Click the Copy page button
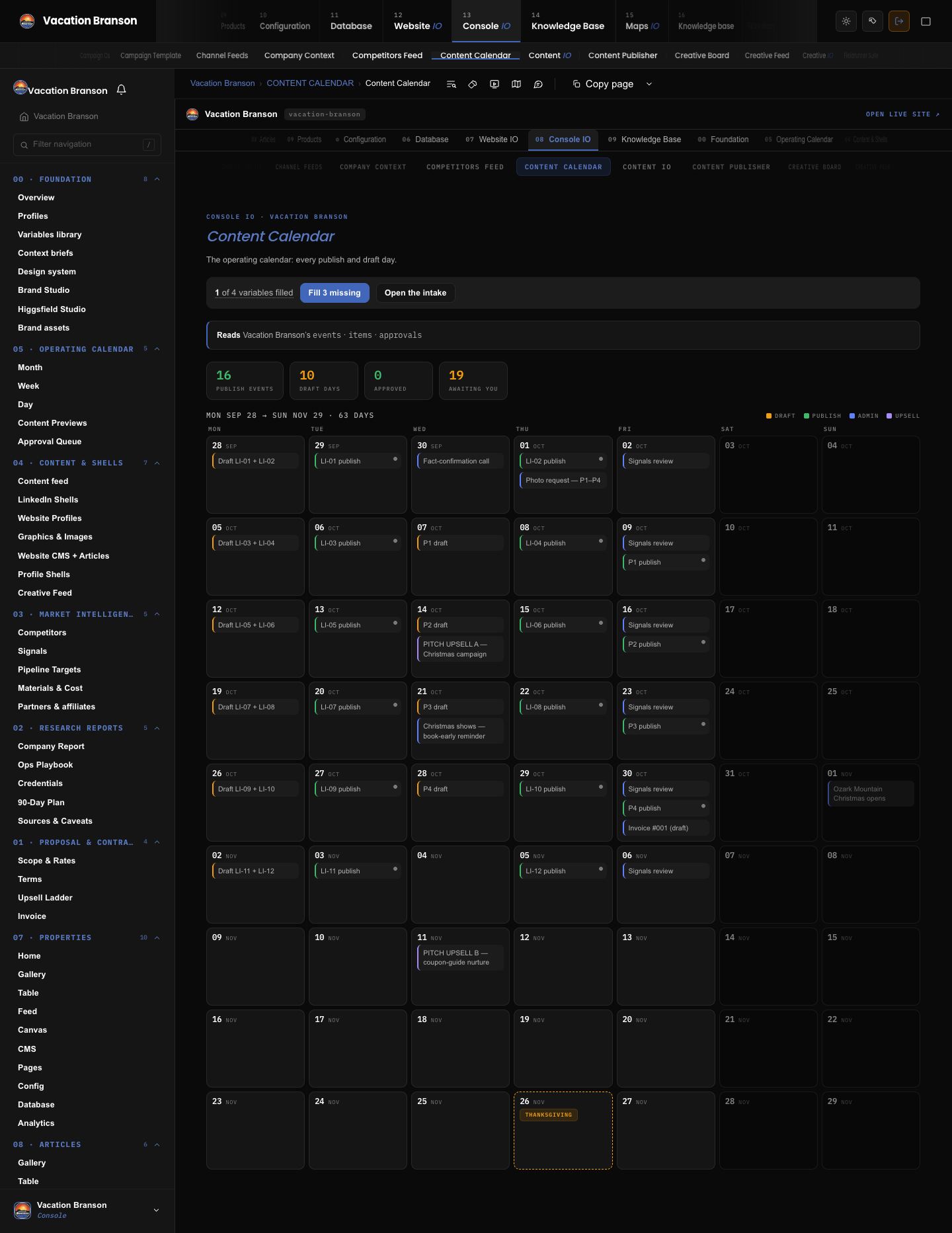Screen dimensions: 952x1233 pos(603,84)
